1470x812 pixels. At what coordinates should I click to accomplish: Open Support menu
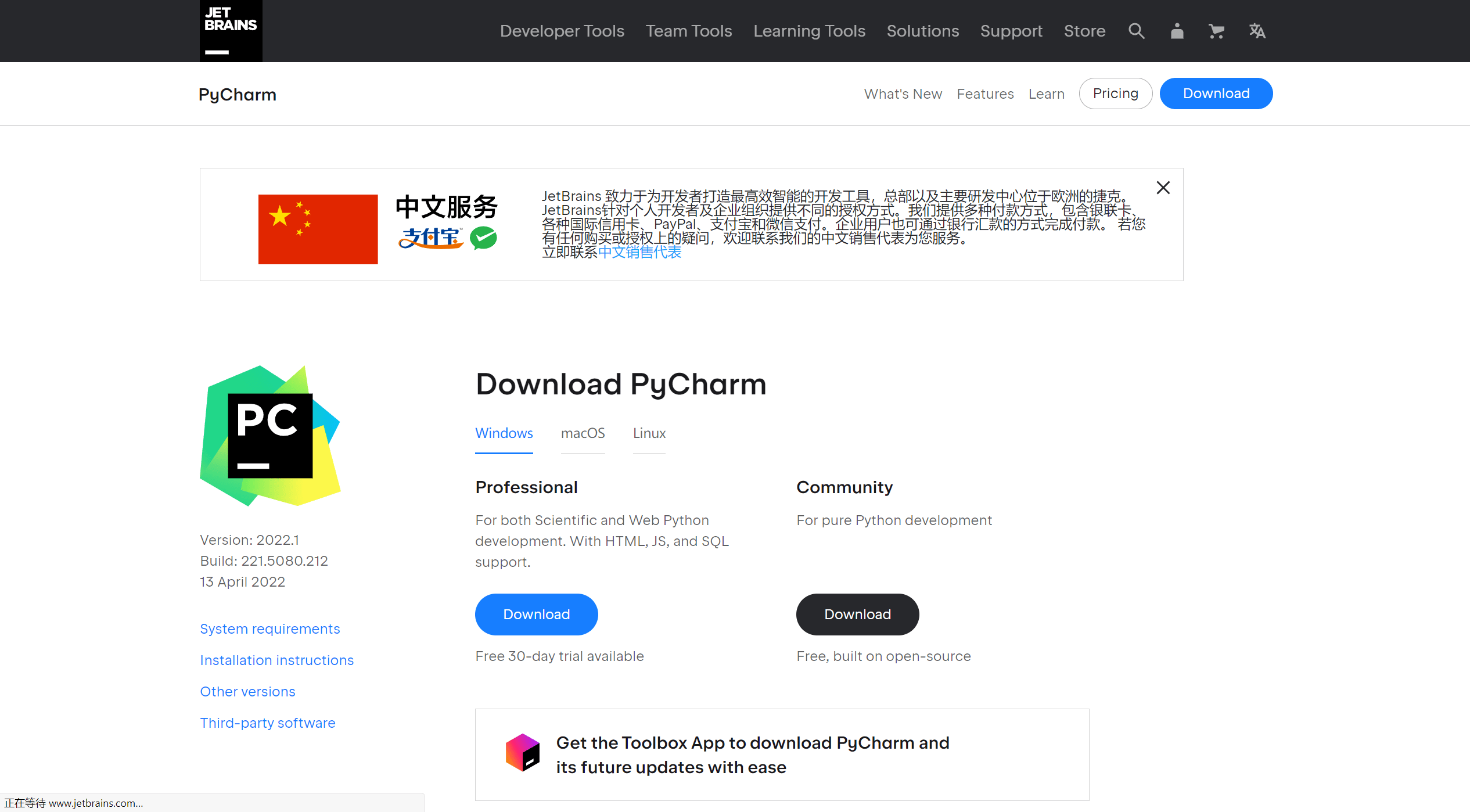tap(1011, 31)
